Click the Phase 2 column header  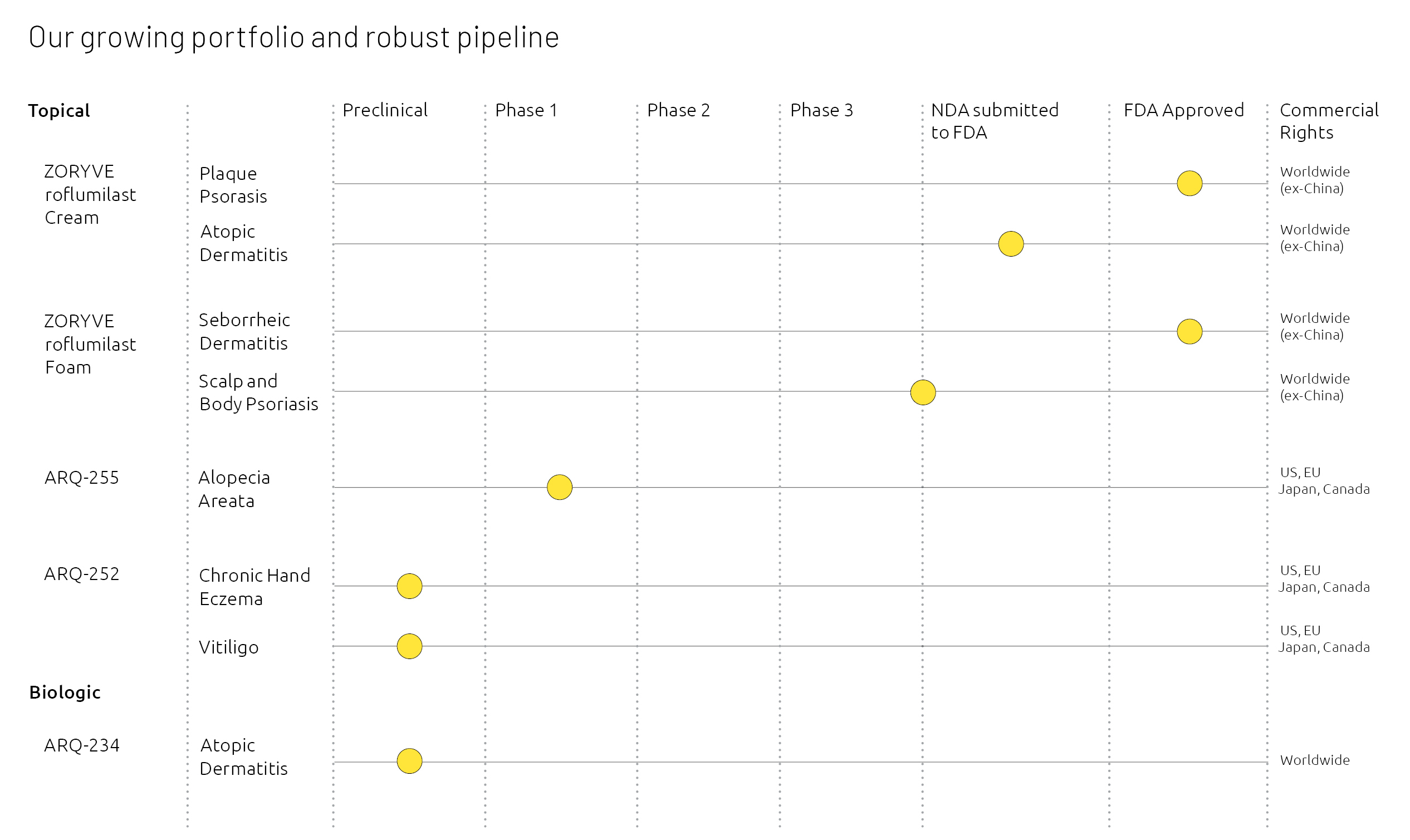click(x=678, y=110)
